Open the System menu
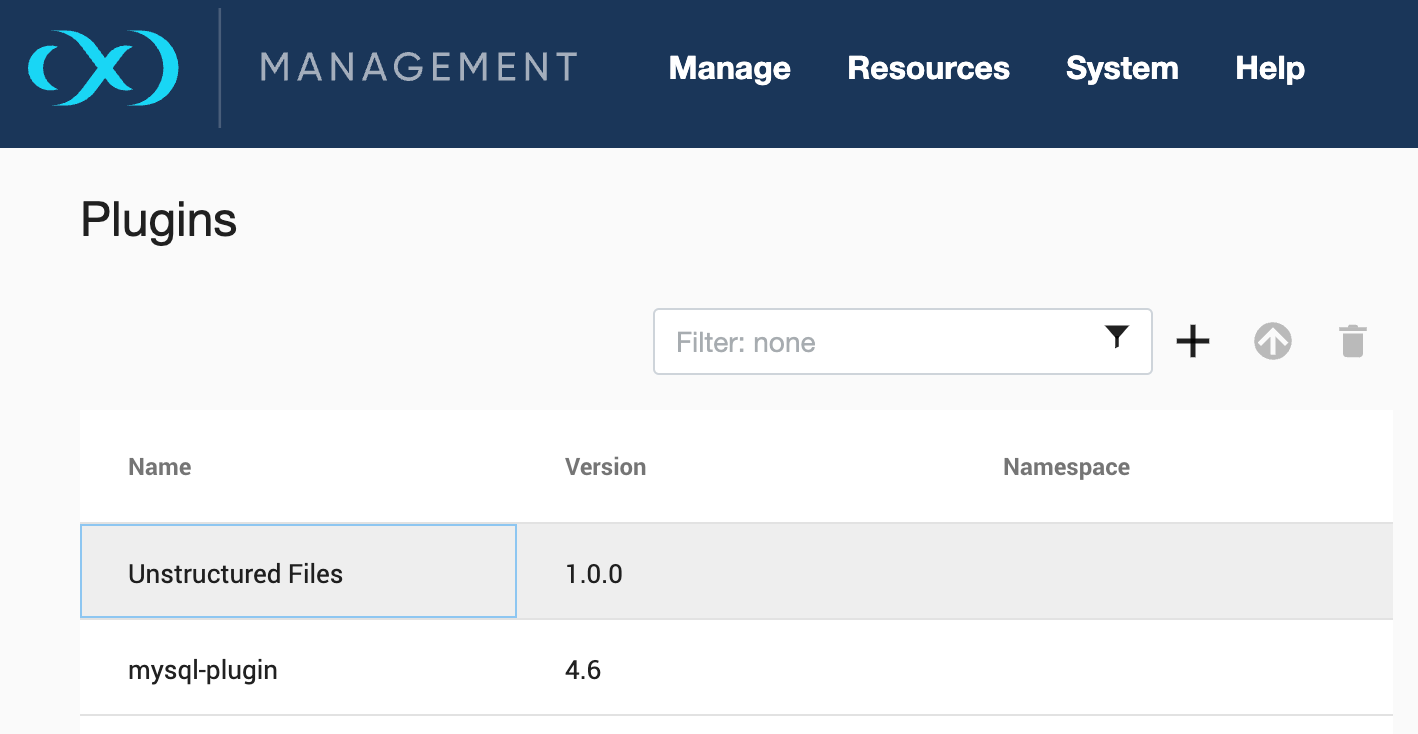This screenshot has width=1418, height=734. coord(1122,68)
